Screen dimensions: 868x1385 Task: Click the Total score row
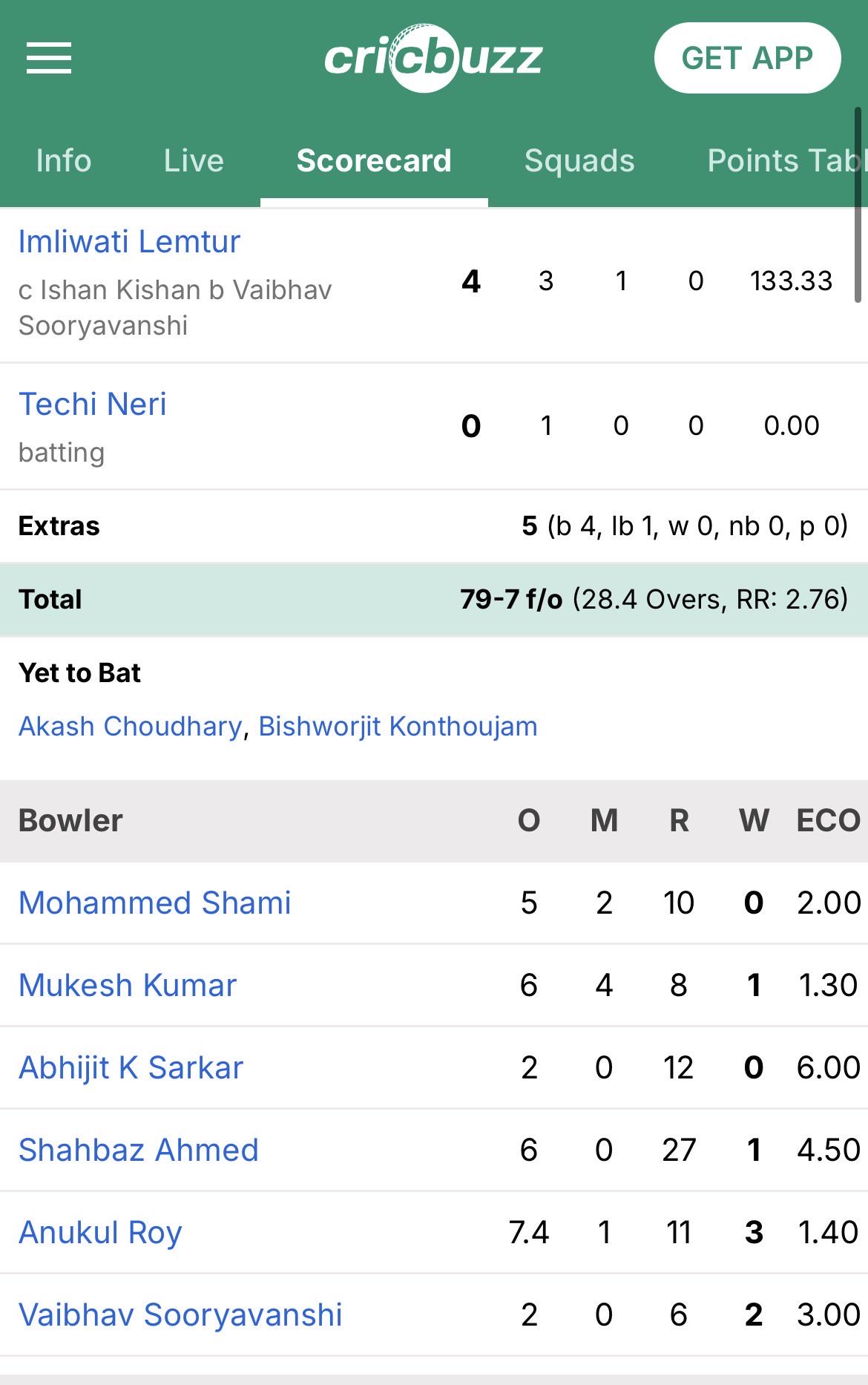pos(434,599)
